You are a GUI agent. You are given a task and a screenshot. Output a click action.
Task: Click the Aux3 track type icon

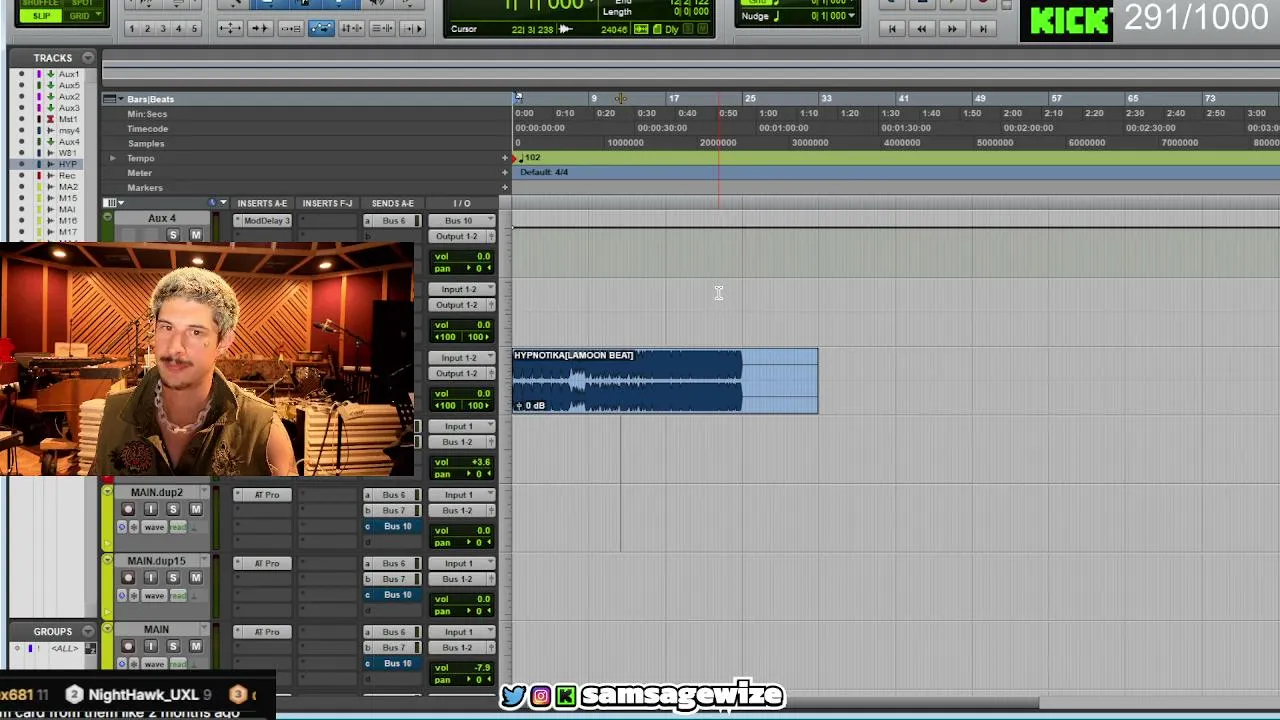50,108
